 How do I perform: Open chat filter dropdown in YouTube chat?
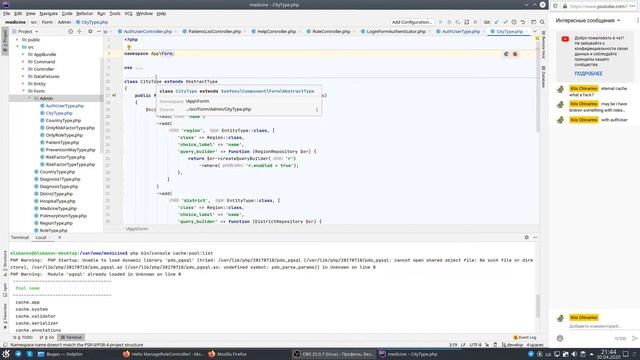coord(588,20)
